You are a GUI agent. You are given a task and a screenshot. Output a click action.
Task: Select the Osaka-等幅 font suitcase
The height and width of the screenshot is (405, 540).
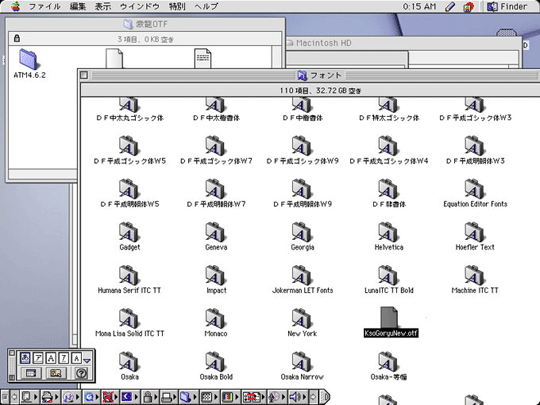[388, 362]
